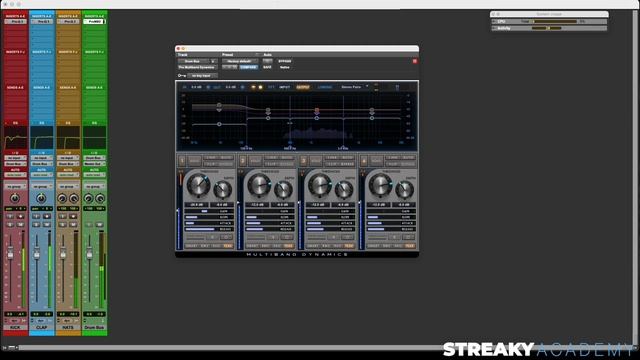Image resolution: width=640 pixels, height=360 pixels.
Task: Click band 4 Depth knob
Action: point(404,190)
